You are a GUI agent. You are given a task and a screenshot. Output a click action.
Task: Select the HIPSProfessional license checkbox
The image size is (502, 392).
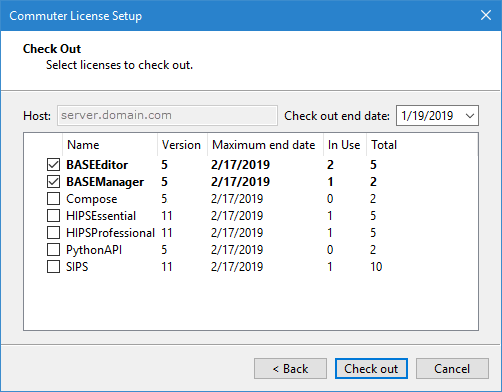[x=53, y=233]
